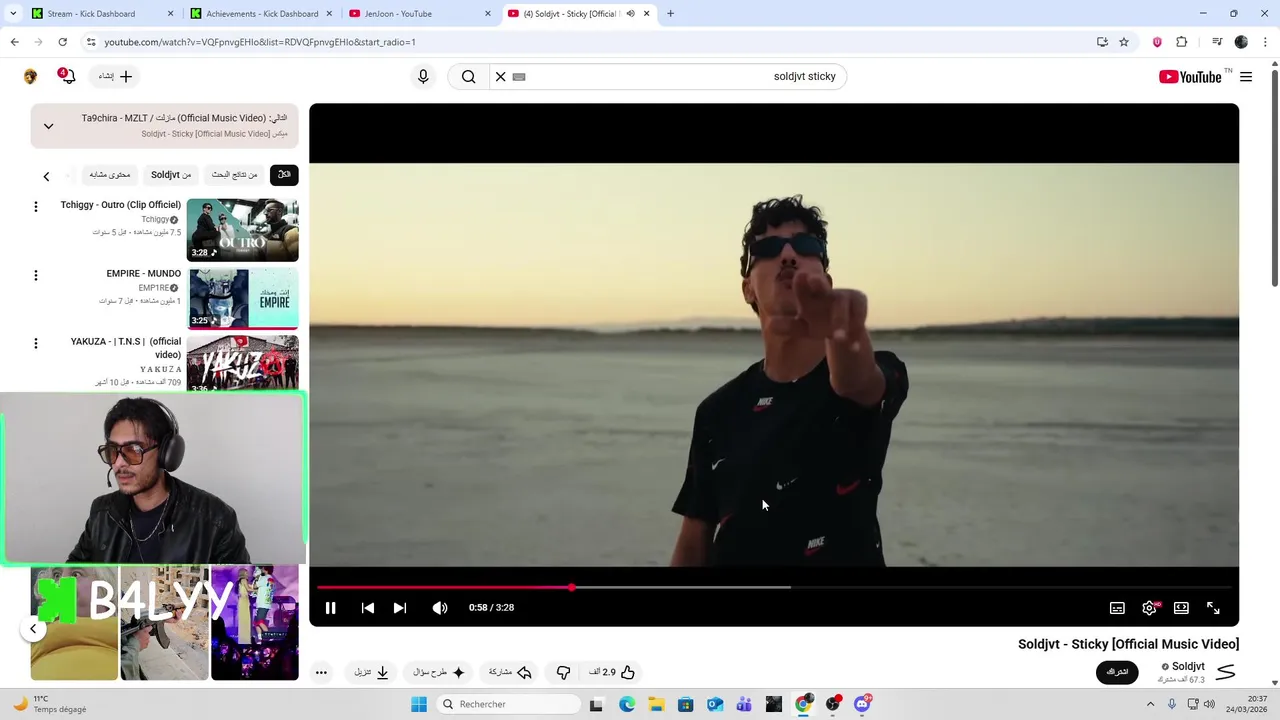Click the address bar URL

click(x=260, y=42)
